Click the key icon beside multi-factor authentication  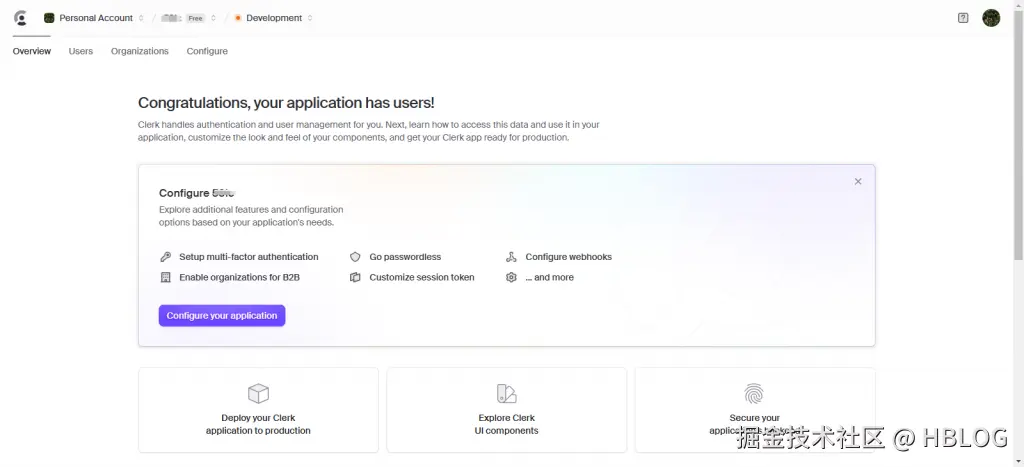165,257
